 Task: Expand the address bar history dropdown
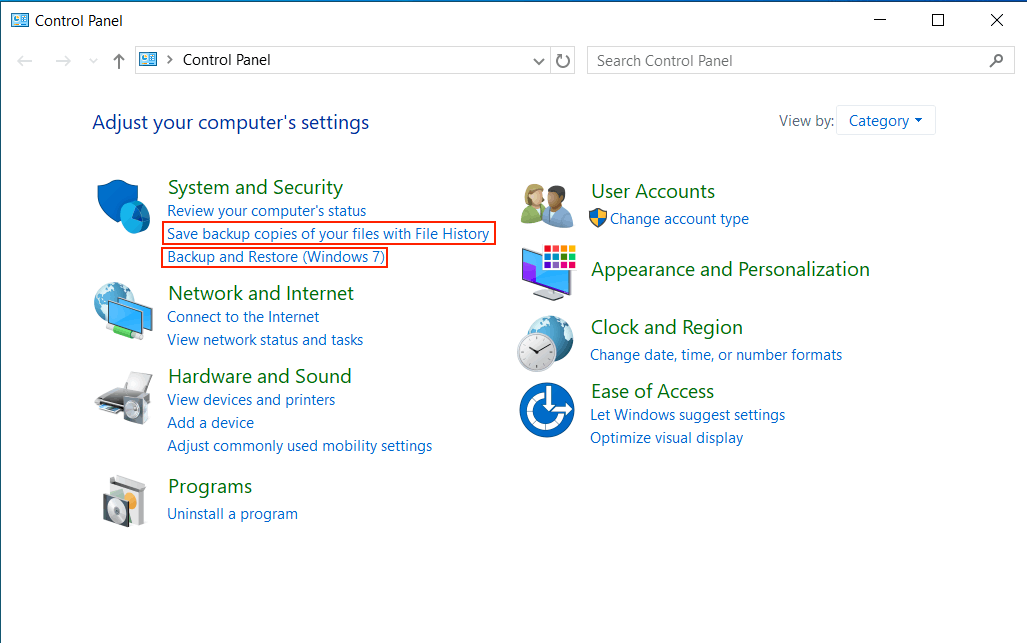pyautogui.click(x=538, y=61)
